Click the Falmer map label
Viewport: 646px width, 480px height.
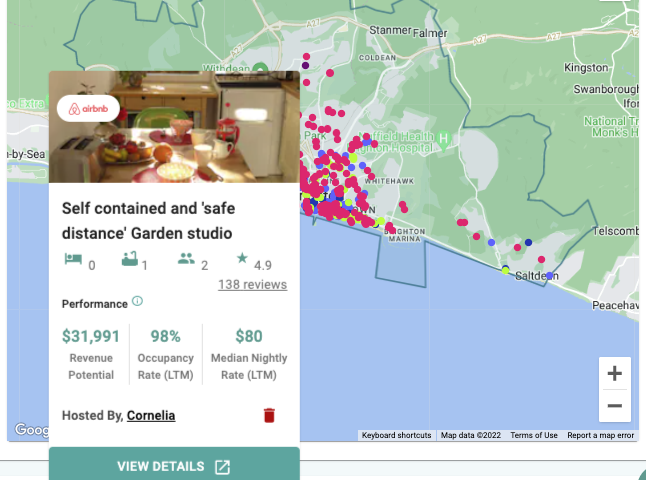(430, 33)
